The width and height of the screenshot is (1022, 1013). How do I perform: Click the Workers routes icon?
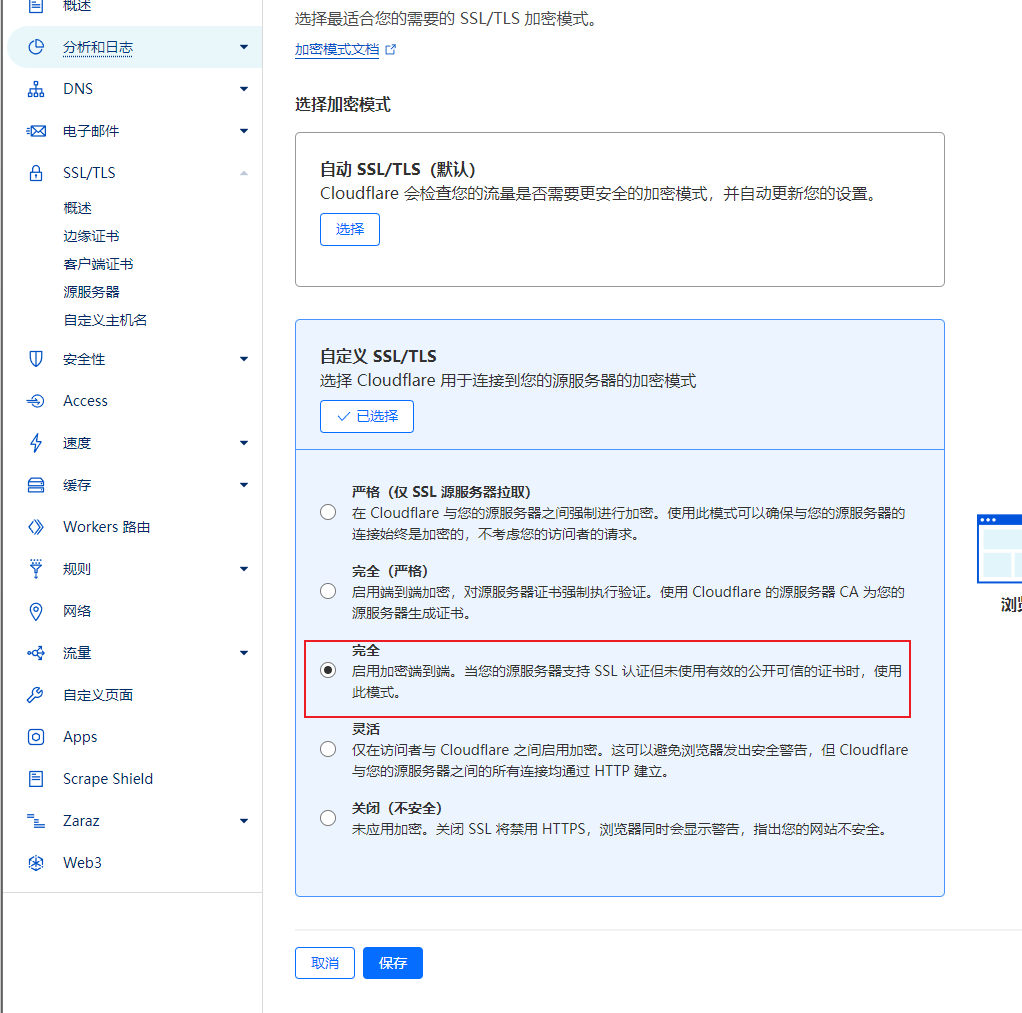tap(36, 527)
